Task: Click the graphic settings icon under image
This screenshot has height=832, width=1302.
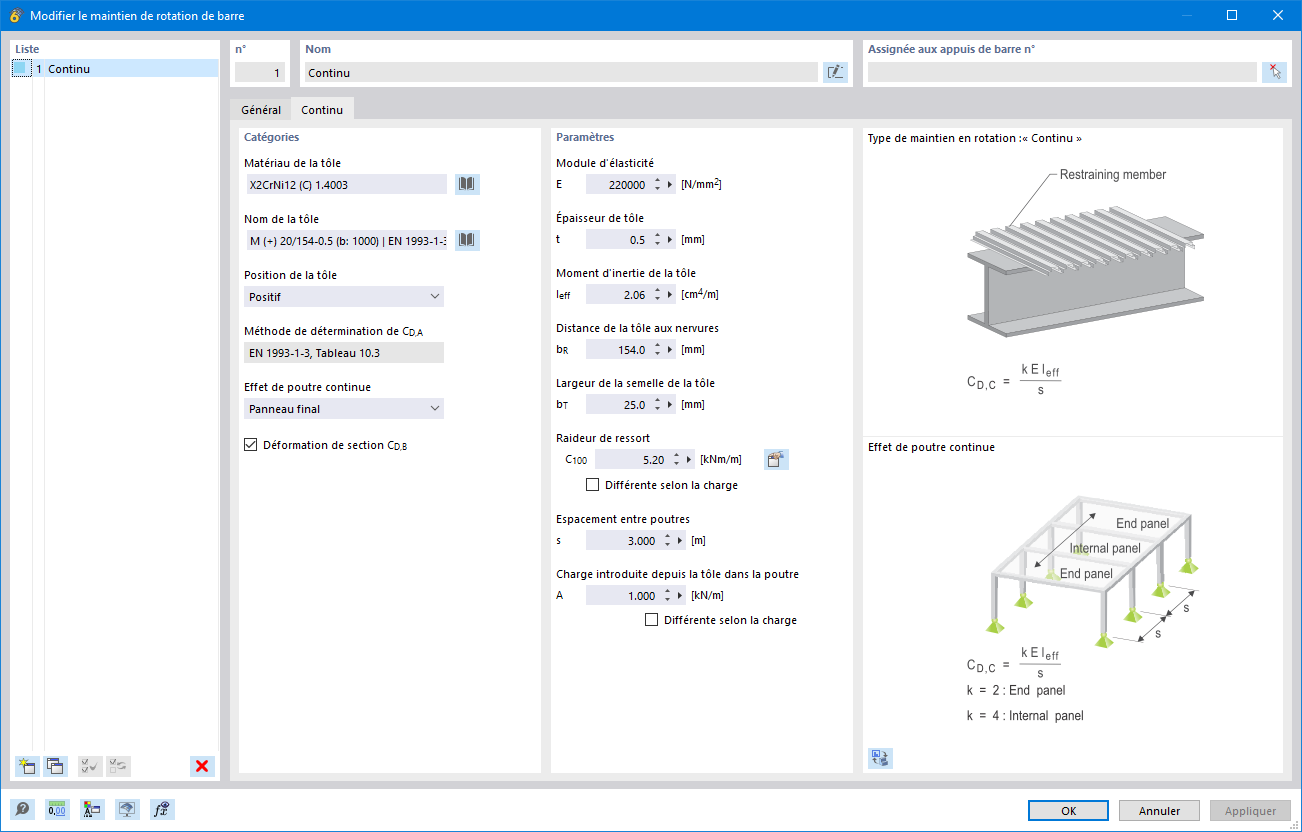Action: (880, 758)
